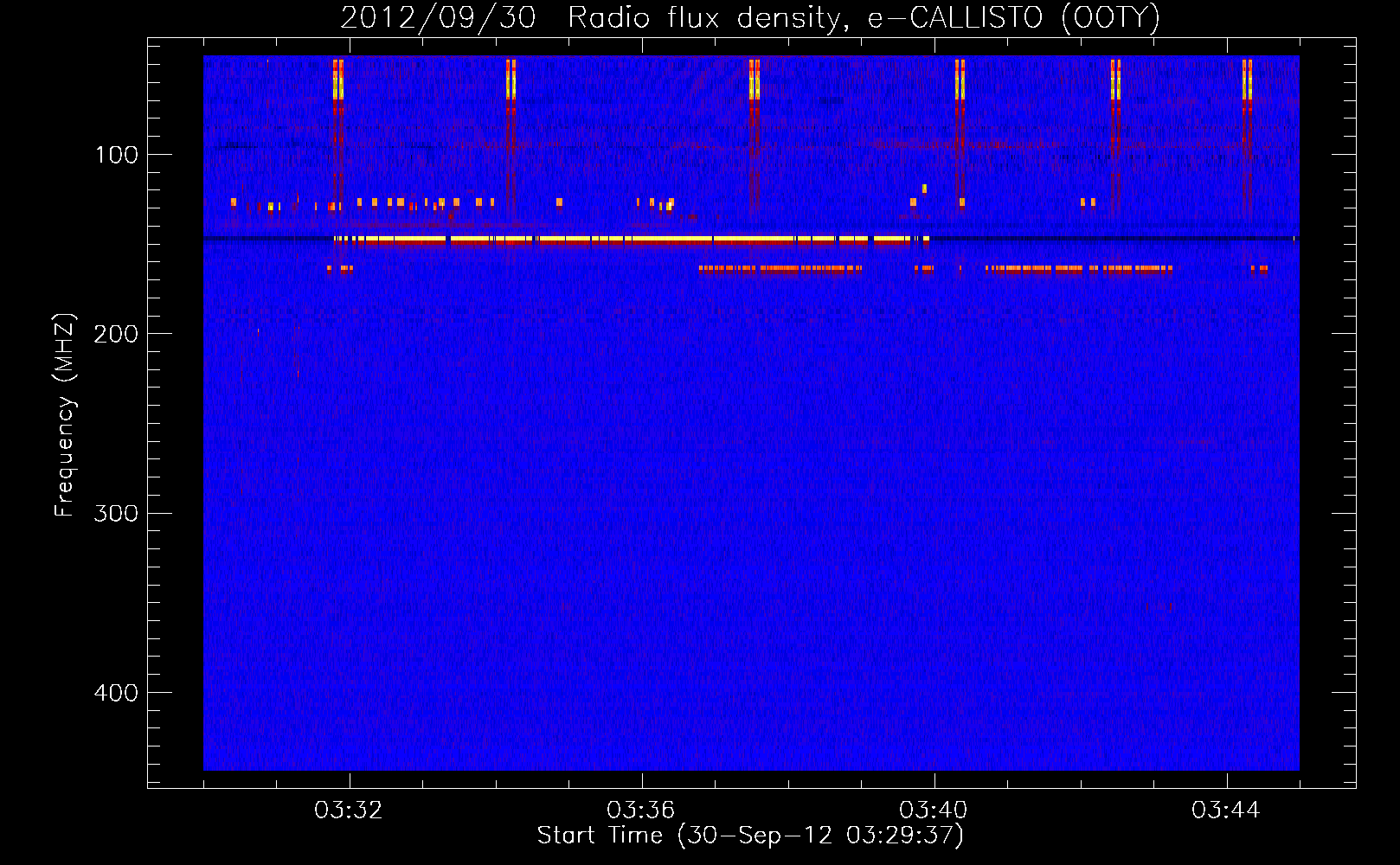
Task: Click the 400 frequency tick label
Action: [116, 693]
